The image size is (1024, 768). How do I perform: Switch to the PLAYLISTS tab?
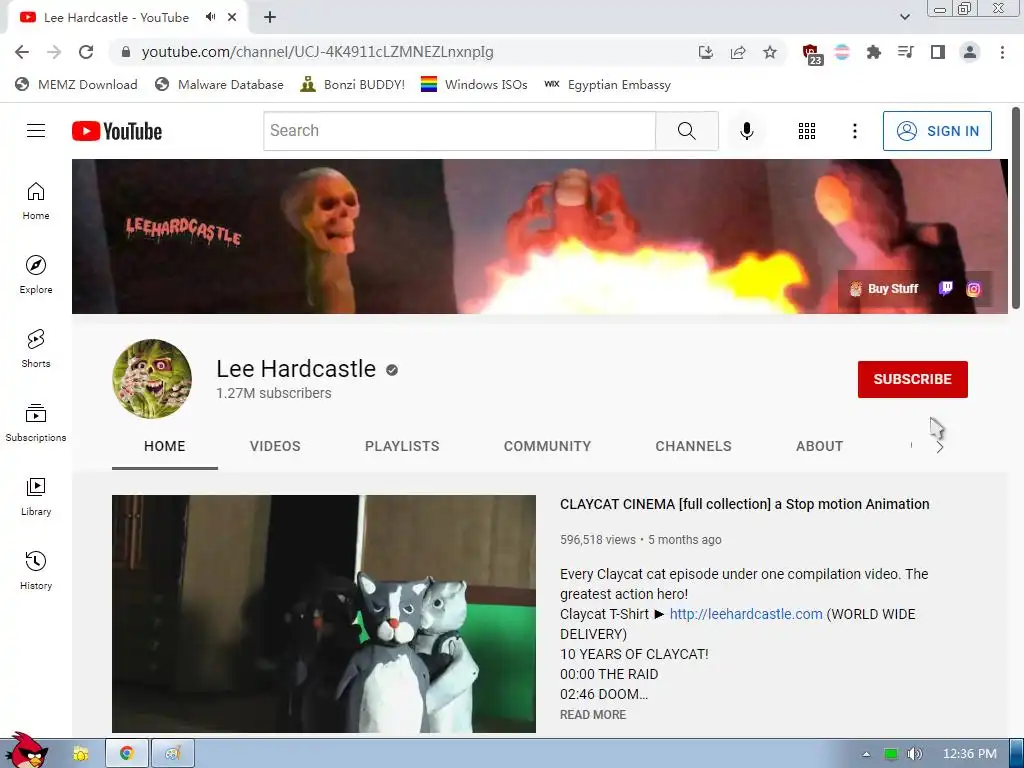(x=402, y=446)
